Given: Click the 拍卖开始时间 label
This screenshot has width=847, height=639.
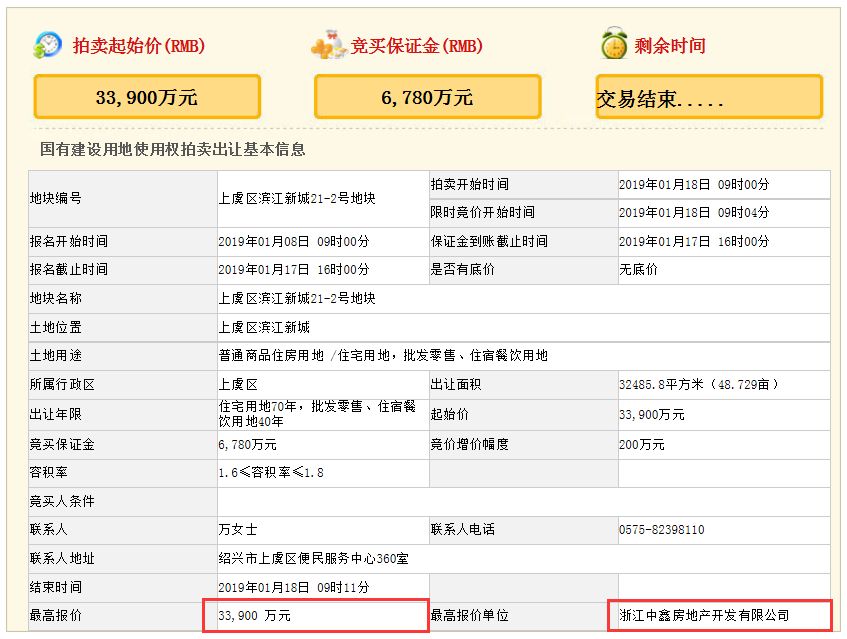Looking at the screenshot, I should click(469, 184).
